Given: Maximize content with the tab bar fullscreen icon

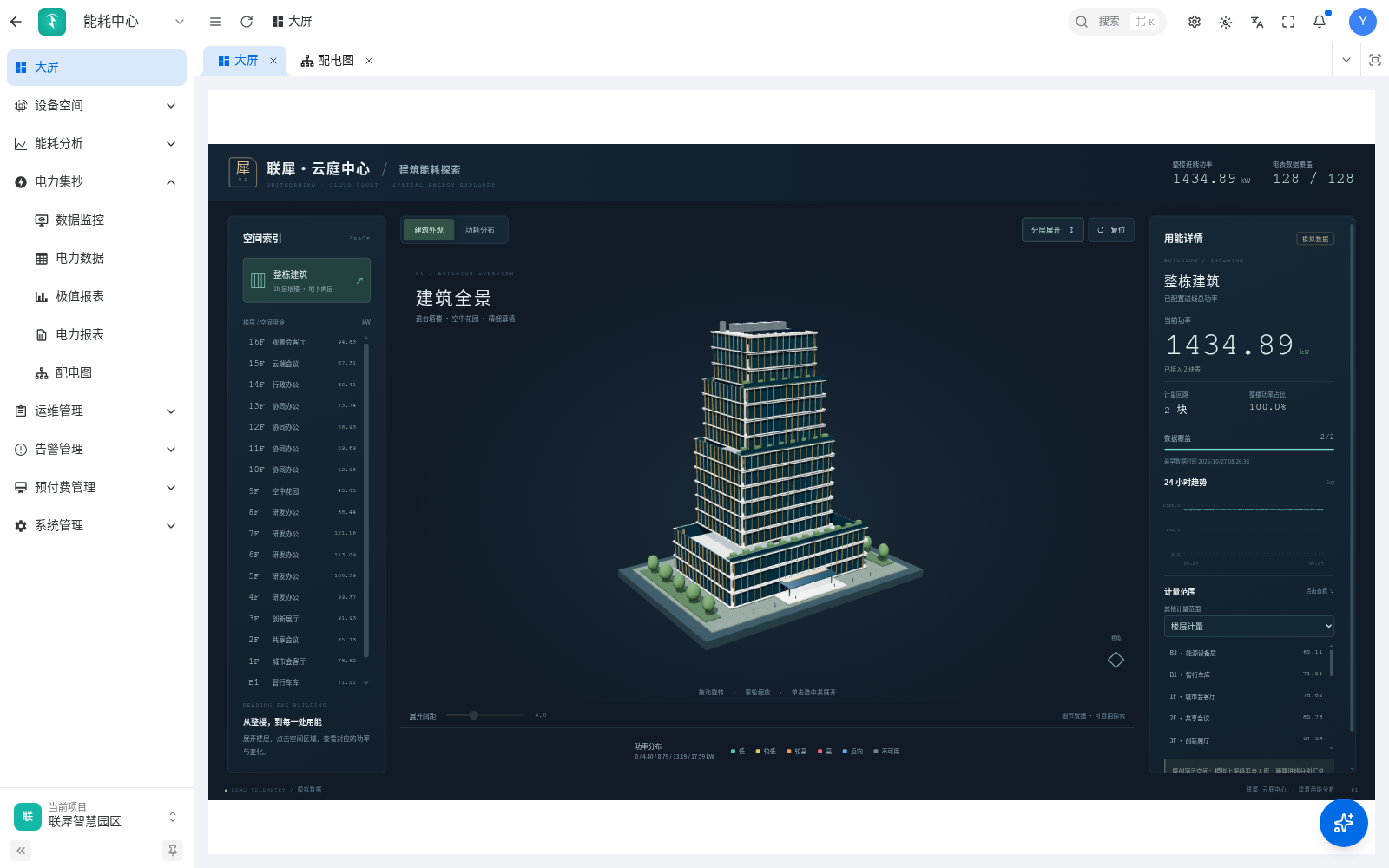Looking at the screenshot, I should (1375, 60).
